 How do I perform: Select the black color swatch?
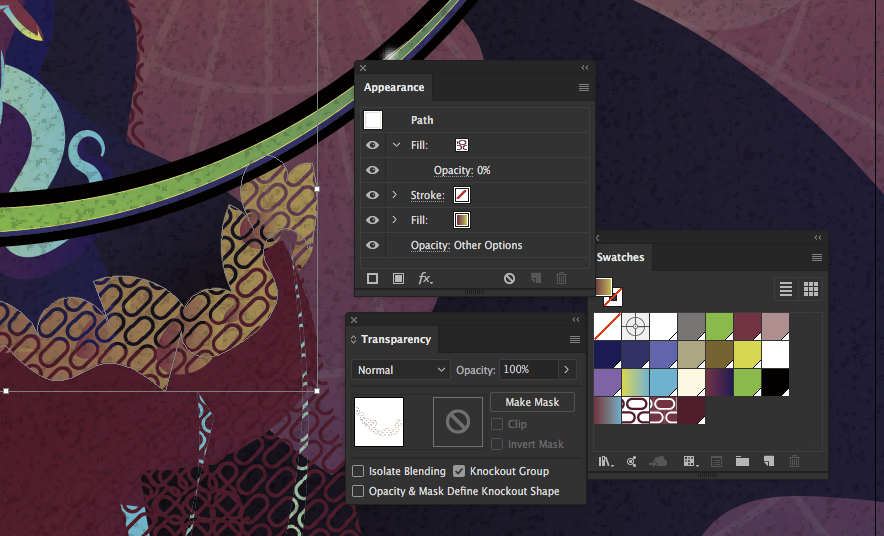click(775, 382)
